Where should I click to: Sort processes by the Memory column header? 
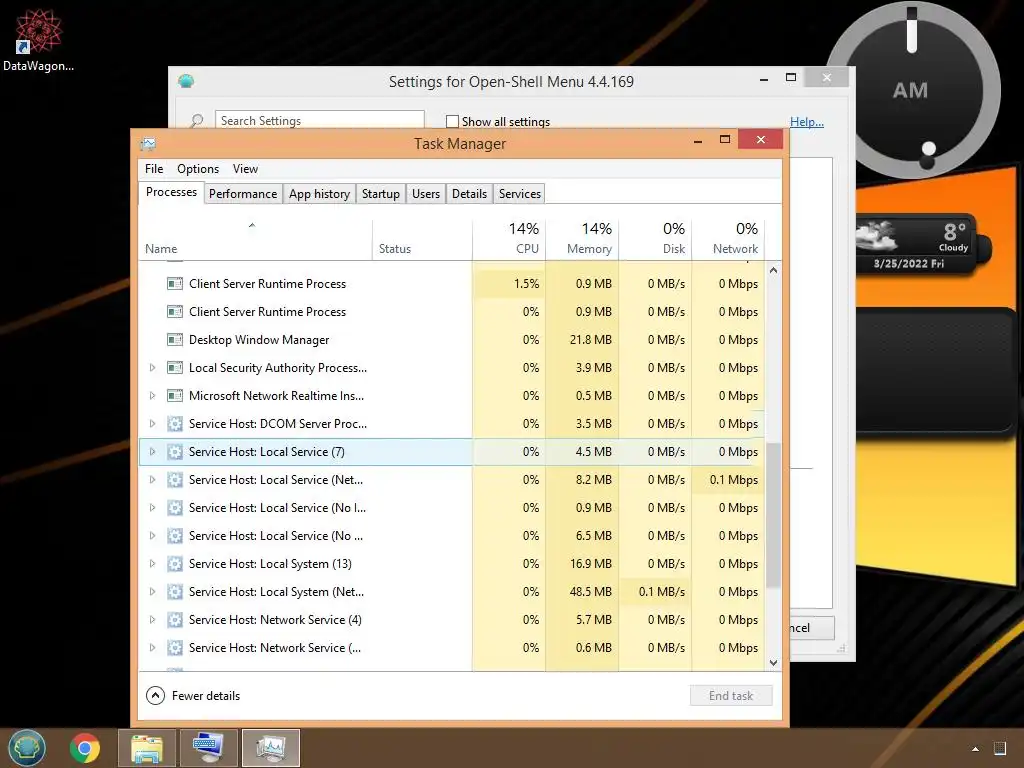pos(583,238)
